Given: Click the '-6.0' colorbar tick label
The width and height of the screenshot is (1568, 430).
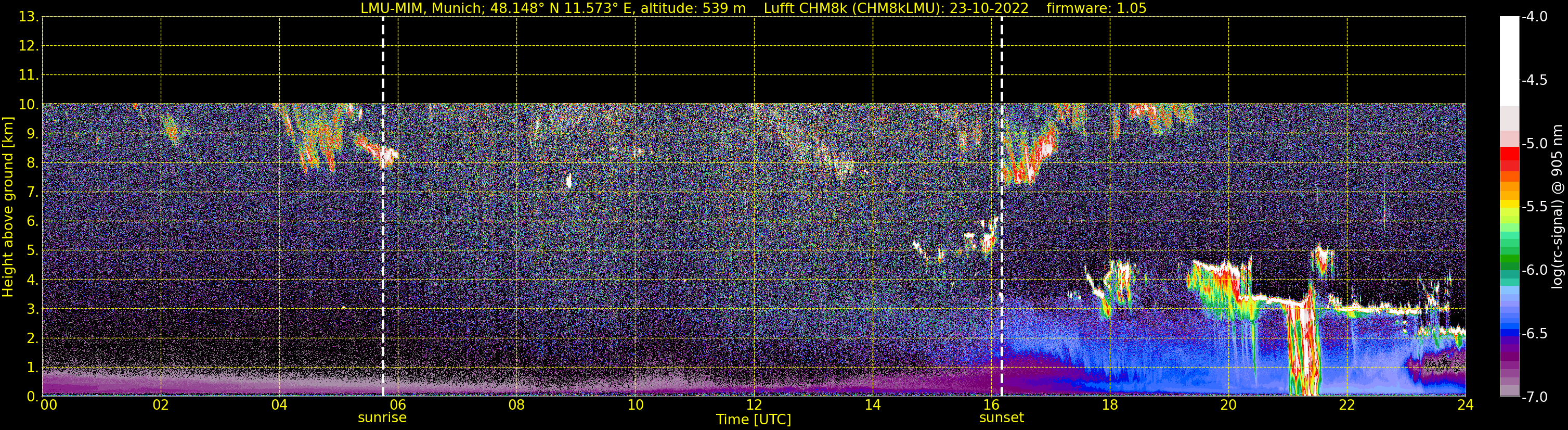Looking at the screenshot, I should tap(1534, 270).
